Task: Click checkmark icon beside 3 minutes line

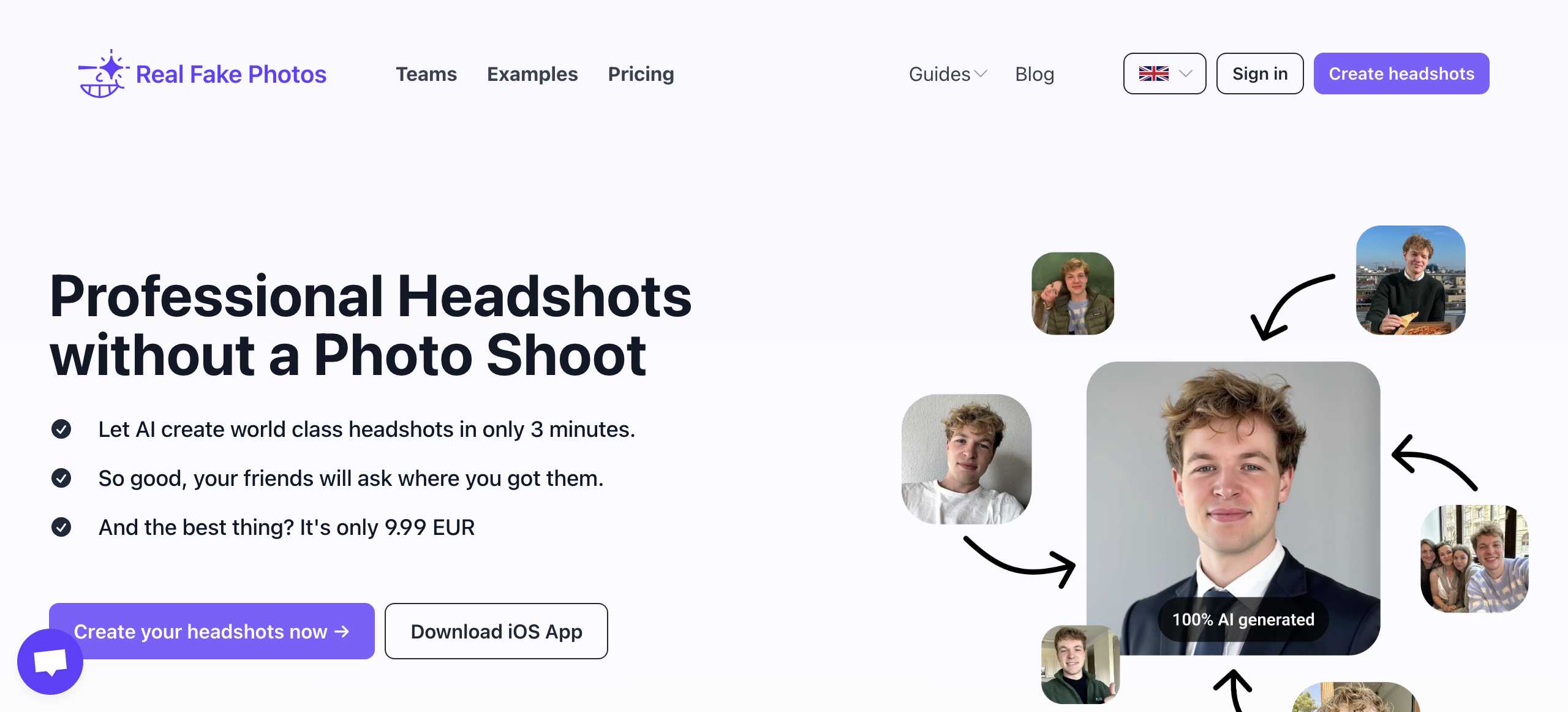Action: (x=61, y=429)
